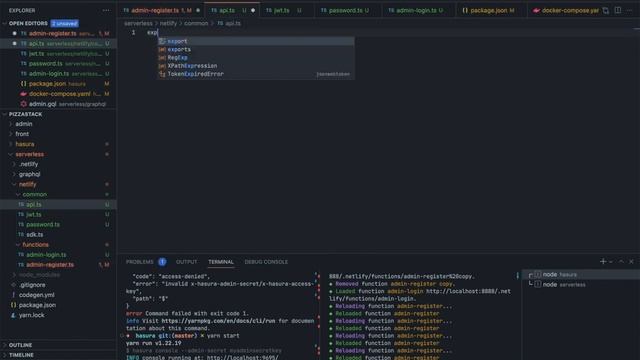Viewport: 640px width, 360px height.
Task: Open the yarnpkg docs link in terminal
Action: pyautogui.click(x=218, y=321)
